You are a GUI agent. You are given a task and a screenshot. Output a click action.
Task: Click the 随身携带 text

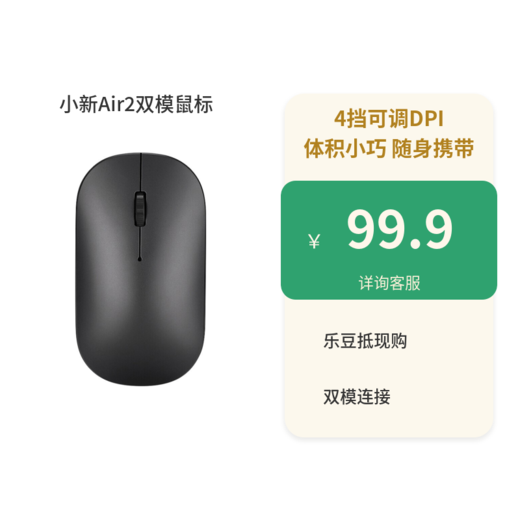click(433, 149)
